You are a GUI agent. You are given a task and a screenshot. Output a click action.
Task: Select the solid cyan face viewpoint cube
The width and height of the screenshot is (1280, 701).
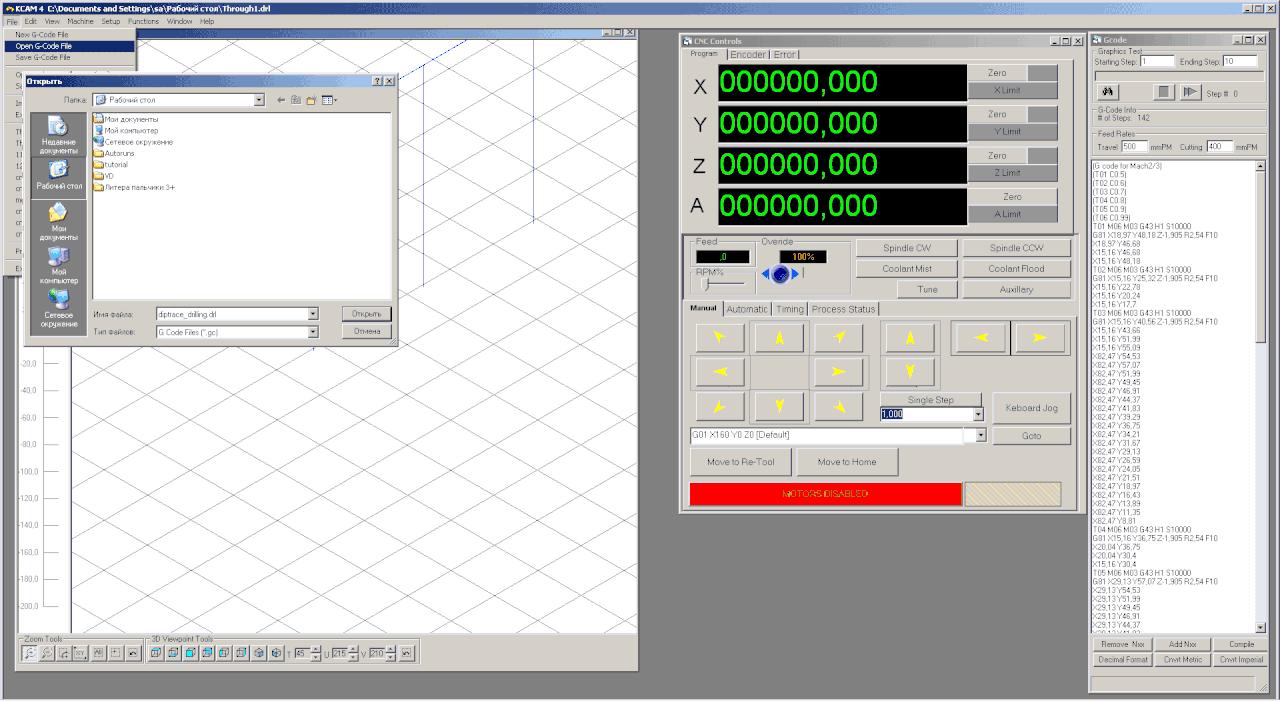coord(190,653)
